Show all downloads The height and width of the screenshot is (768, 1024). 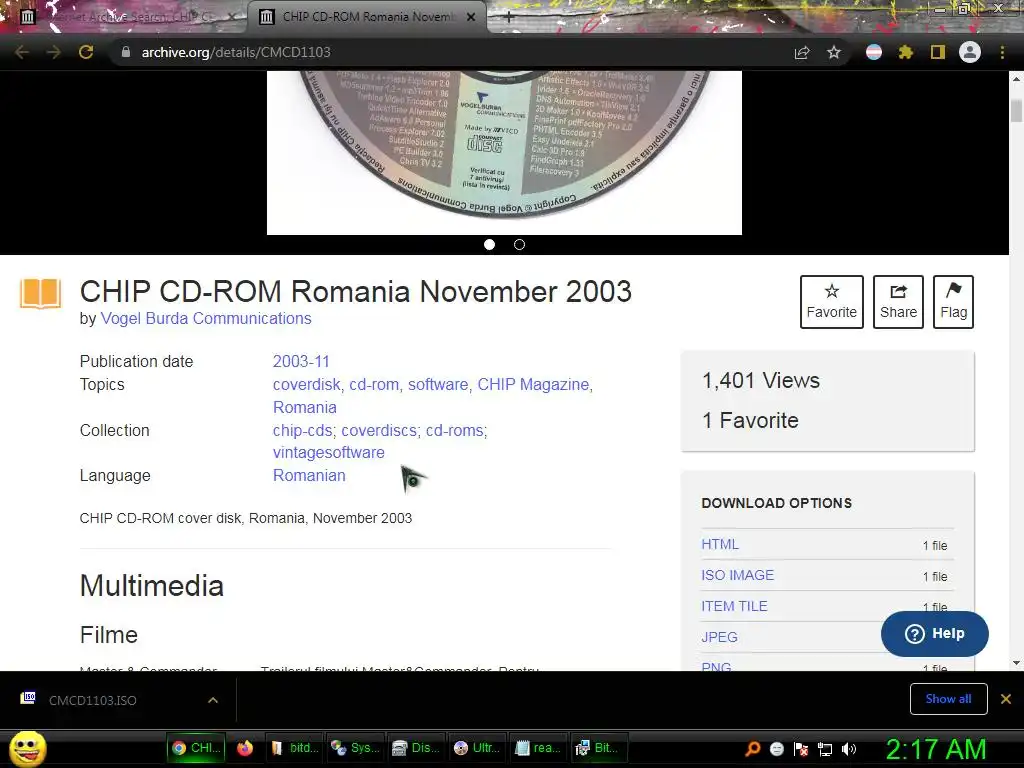click(x=948, y=699)
